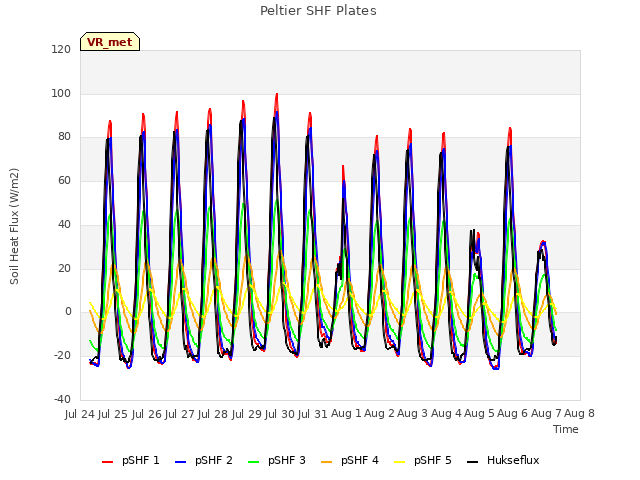Select the pSHF 2 legend label

click(x=214, y=460)
